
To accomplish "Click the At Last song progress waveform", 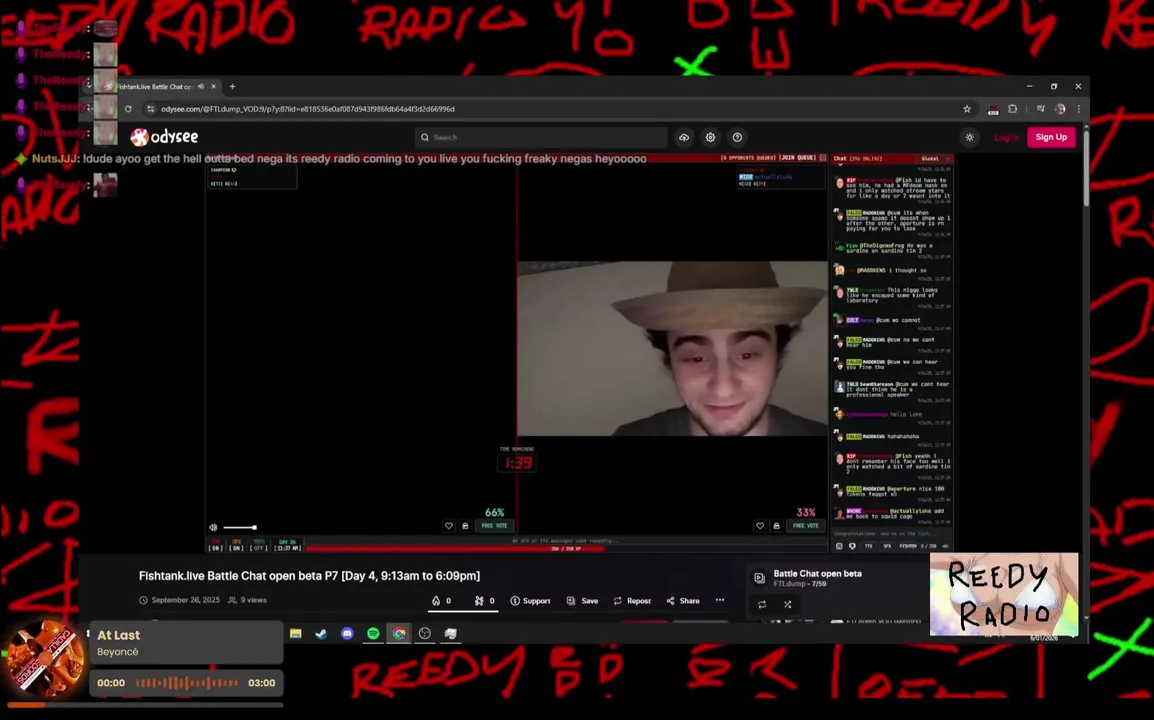I will (x=187, y=683).
